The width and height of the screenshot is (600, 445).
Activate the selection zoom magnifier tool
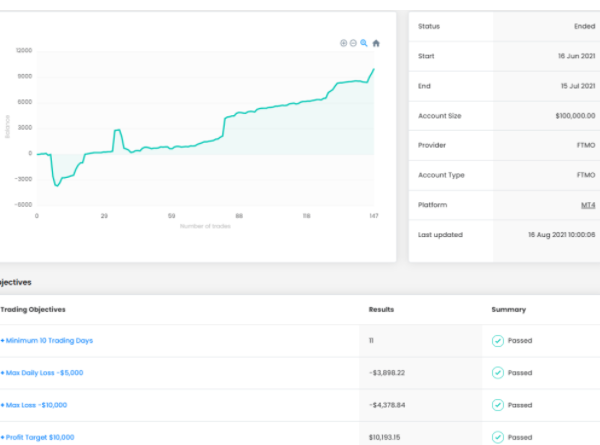(364, 43)
